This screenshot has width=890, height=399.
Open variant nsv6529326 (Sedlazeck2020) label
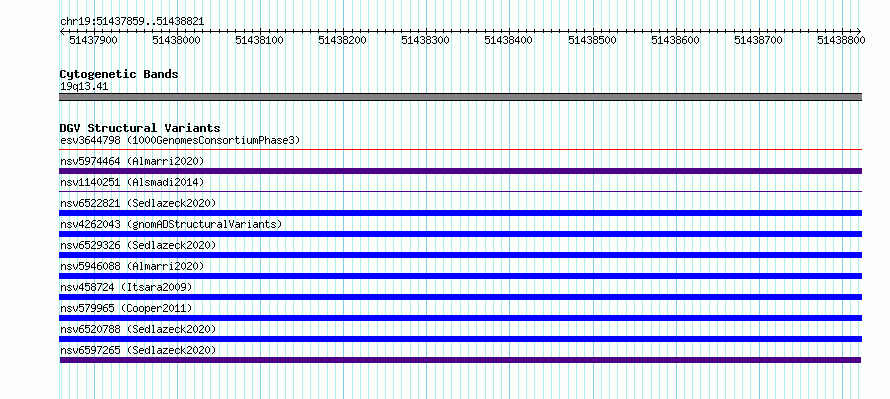[138, 245]
